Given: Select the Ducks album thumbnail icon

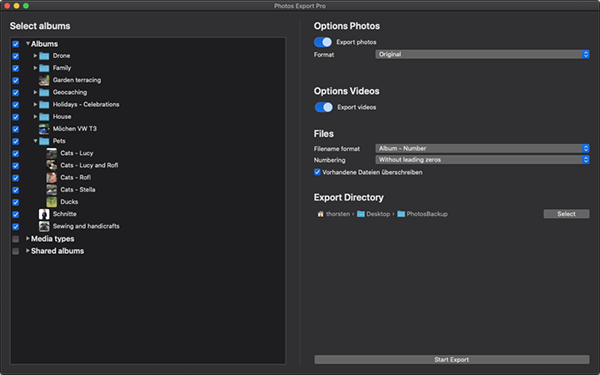Looking at the screenshot, I should click(52, 202).
